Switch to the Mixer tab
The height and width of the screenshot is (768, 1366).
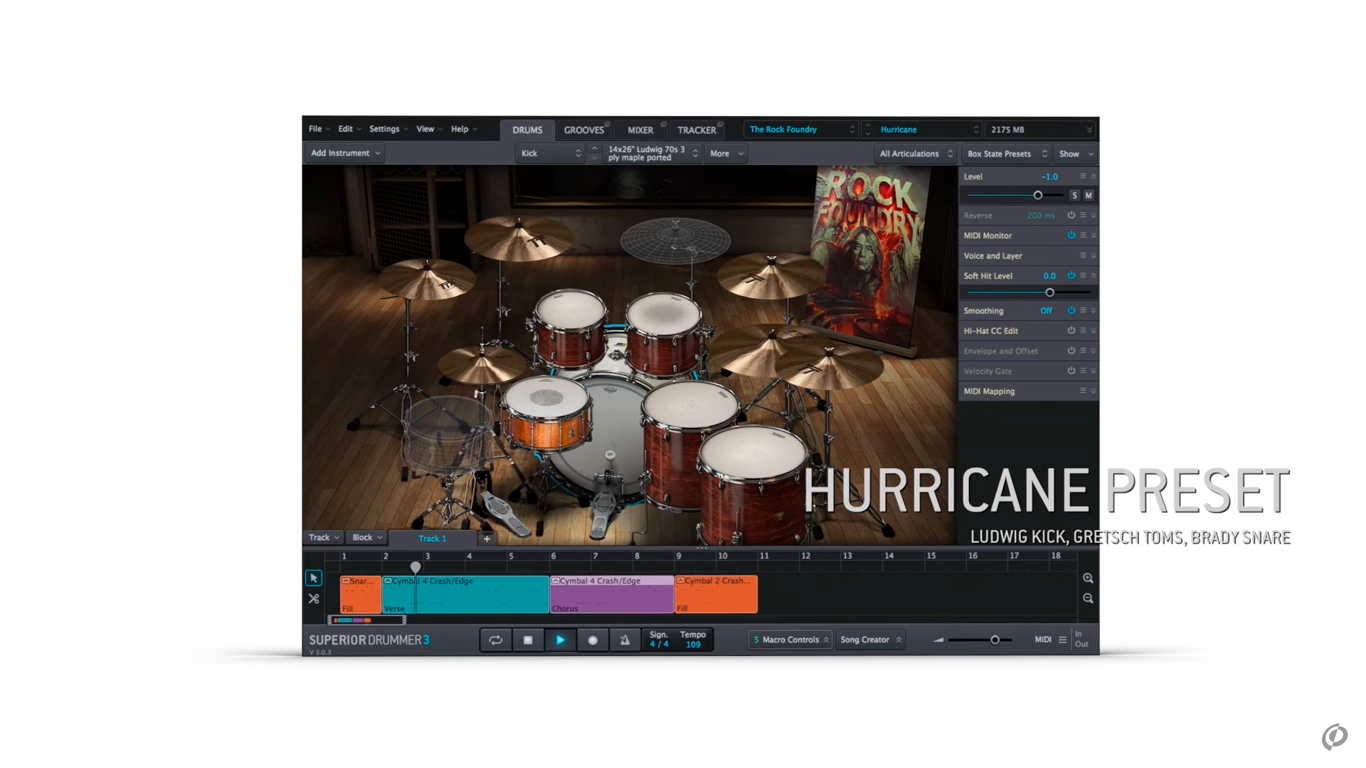pyautogui.click(x=640, y=130)
